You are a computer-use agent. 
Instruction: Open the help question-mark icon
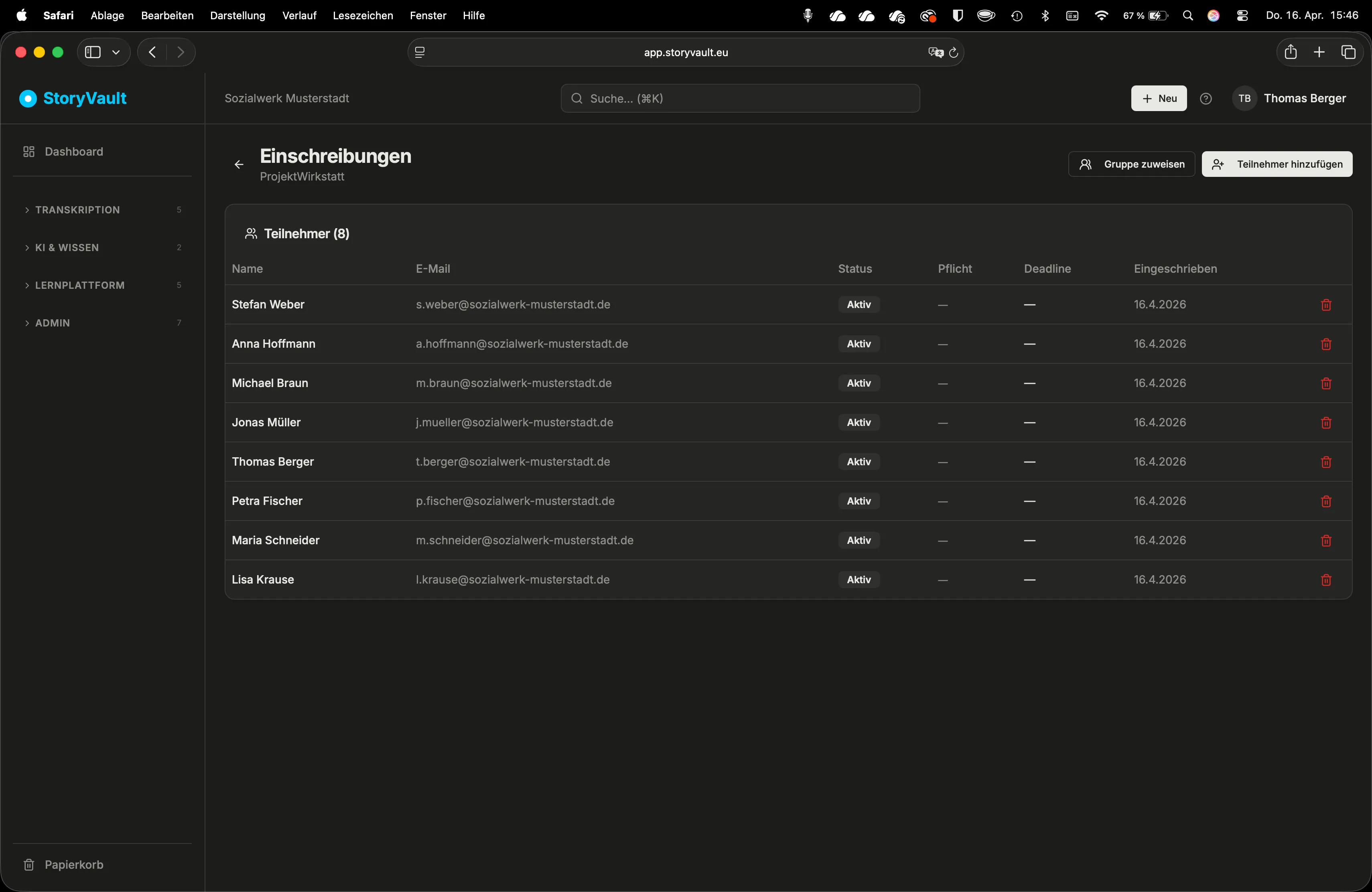coord(1206,99)
